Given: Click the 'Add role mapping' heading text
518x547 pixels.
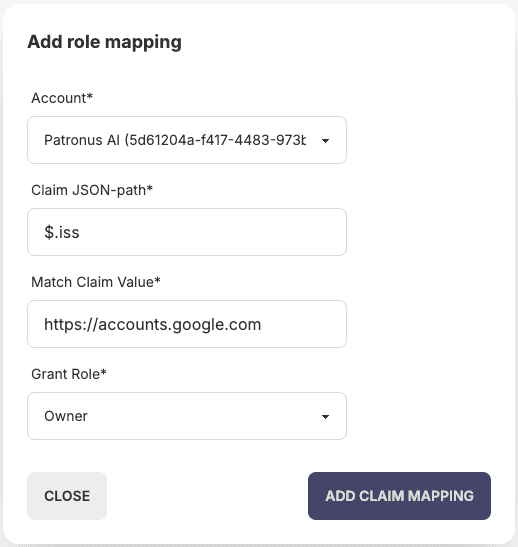Looking at the screenshot, I should pos(105,42).
